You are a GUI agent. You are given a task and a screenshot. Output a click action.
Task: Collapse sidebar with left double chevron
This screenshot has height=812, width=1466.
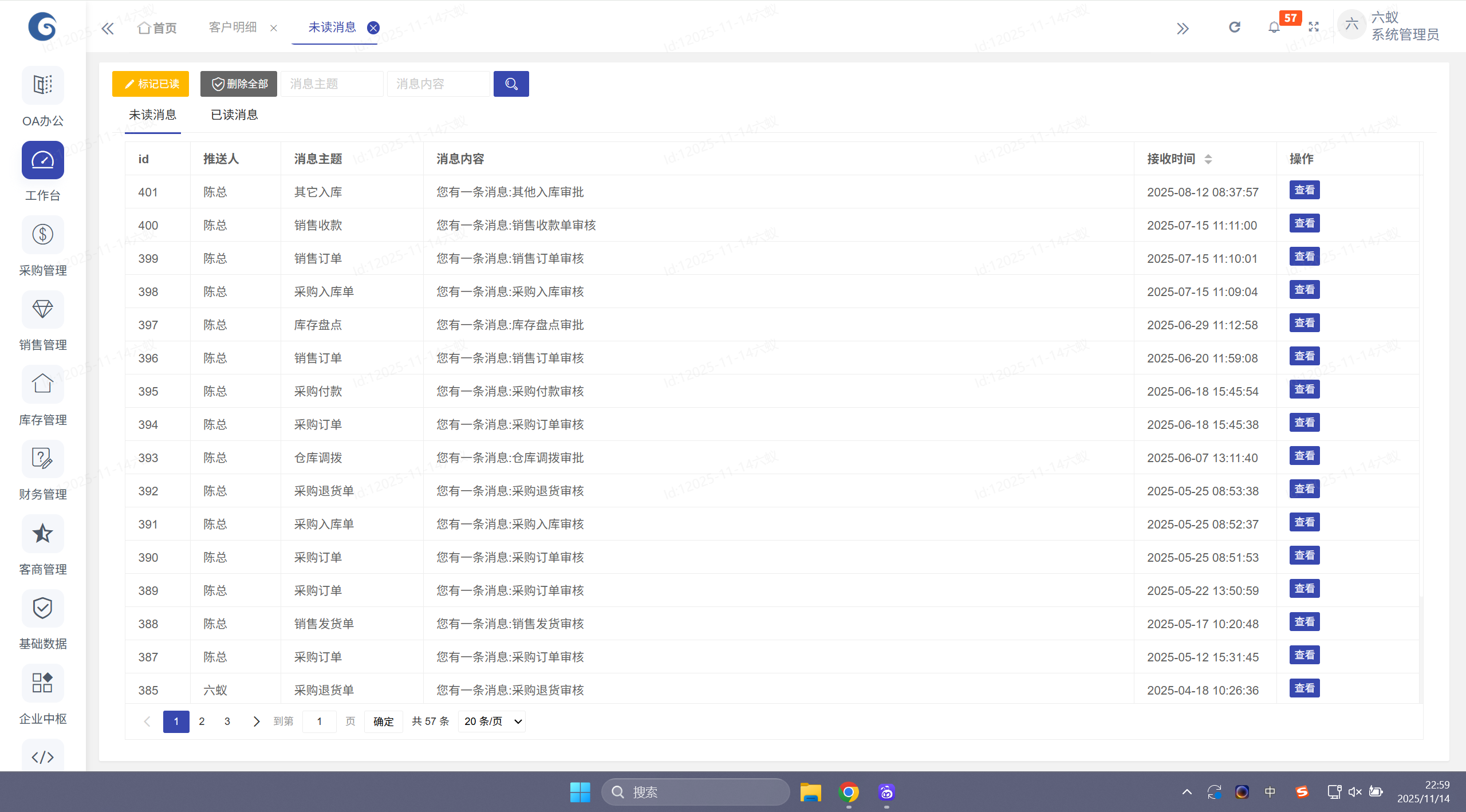click(108, 28)
